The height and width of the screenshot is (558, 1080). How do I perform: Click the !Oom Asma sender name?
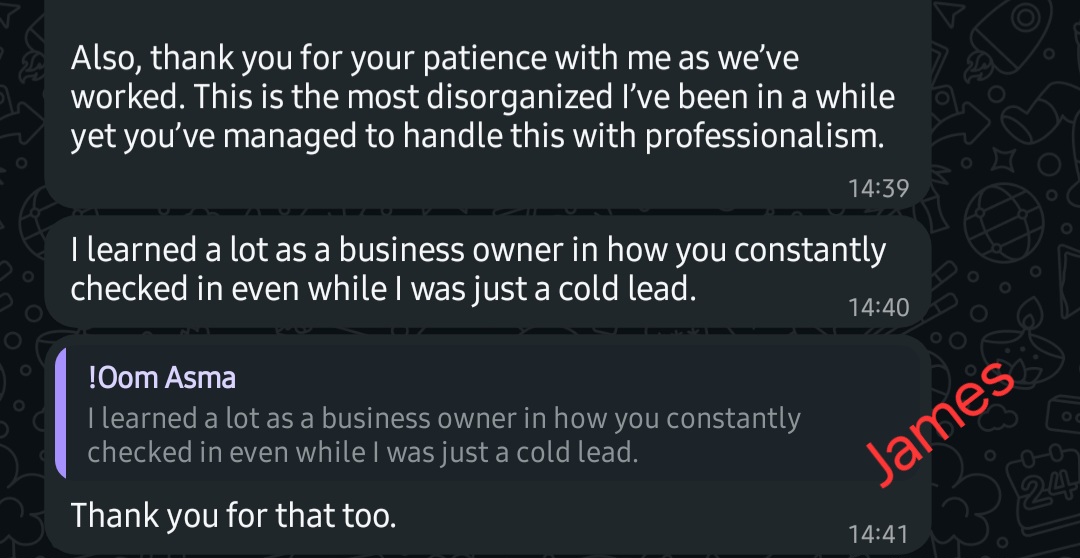[x=162, y=379]
